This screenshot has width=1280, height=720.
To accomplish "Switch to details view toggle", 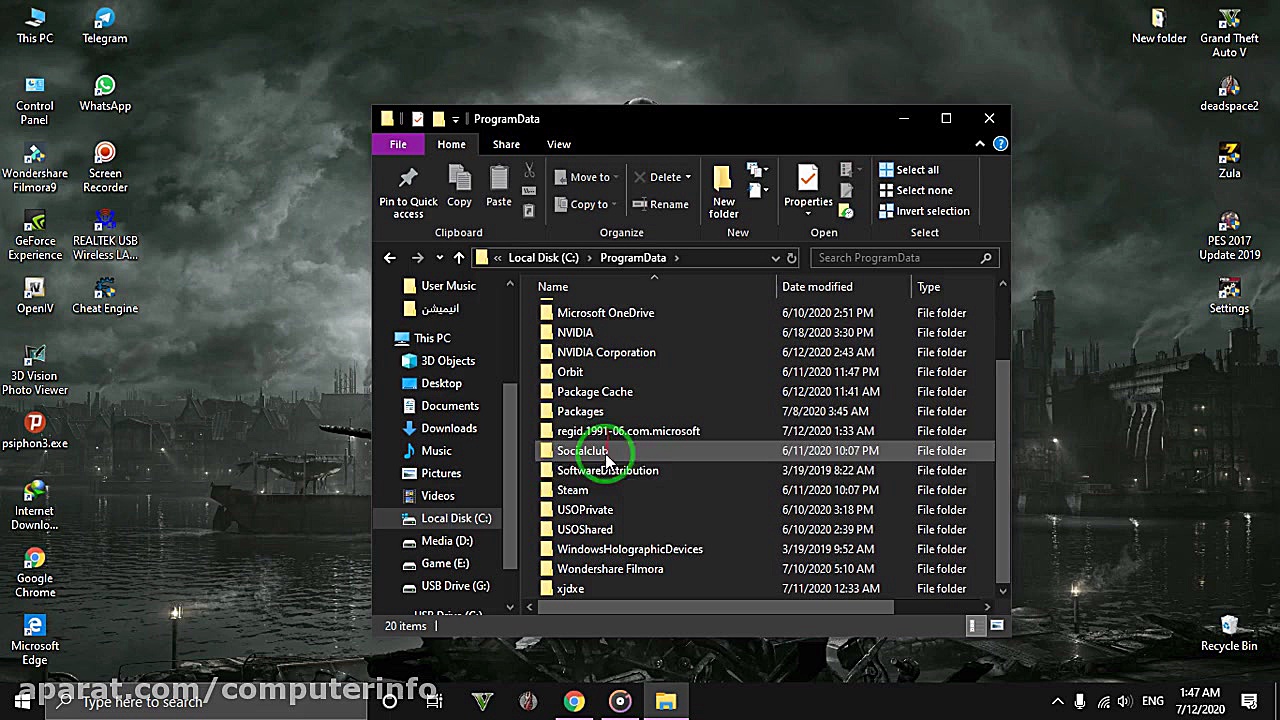I will [x=974, y=626].
